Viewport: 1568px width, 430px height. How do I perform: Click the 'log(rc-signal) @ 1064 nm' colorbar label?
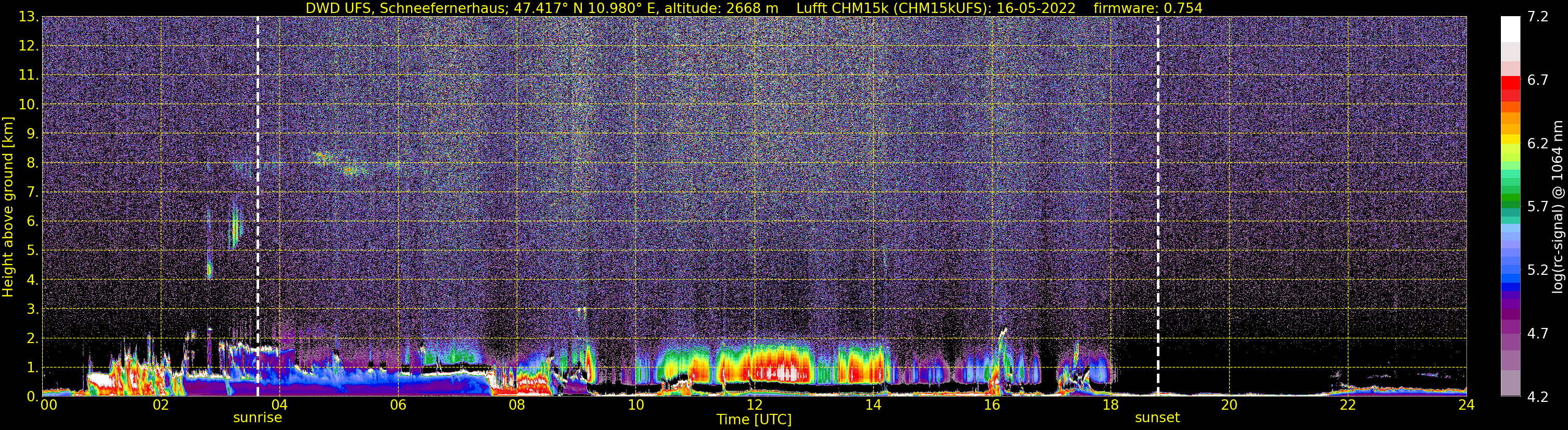click(1557, 207)
